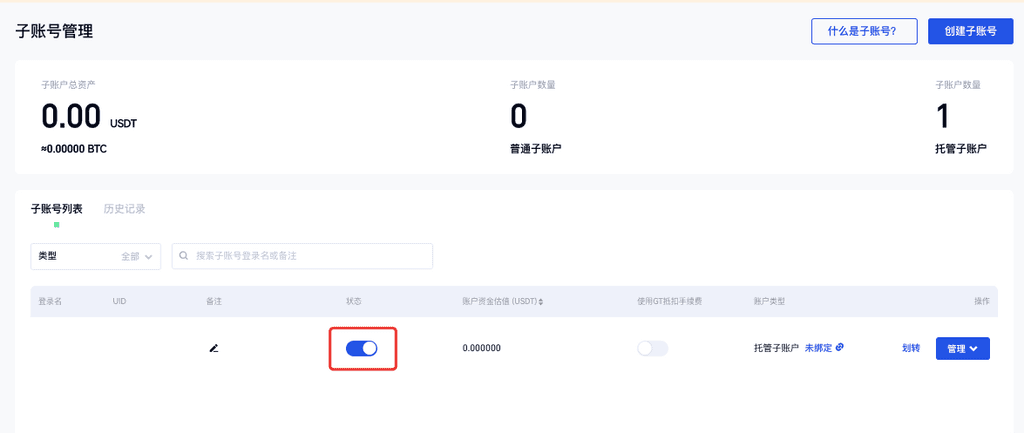The height and width of the screenshot is (433, 1024).
Task: Open the 类型 filter dropdown
Action: click(x=96, y=256)
